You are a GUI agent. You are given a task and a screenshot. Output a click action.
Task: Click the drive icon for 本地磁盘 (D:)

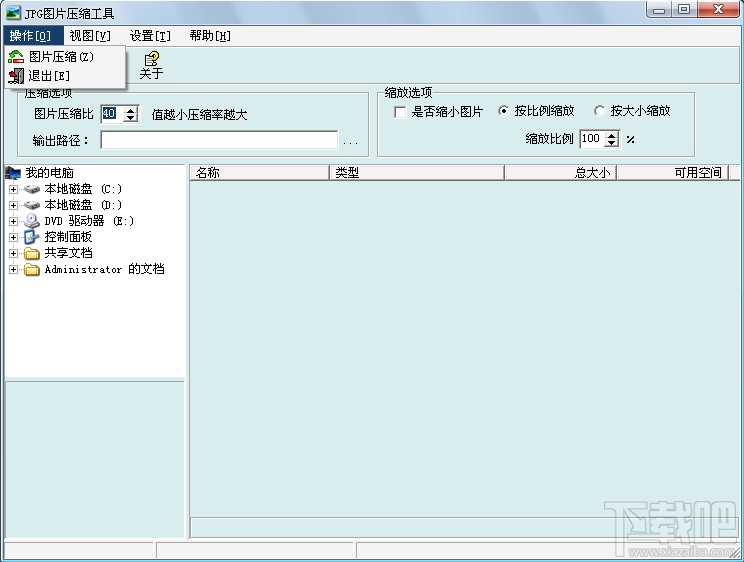[x=32, y=205]
